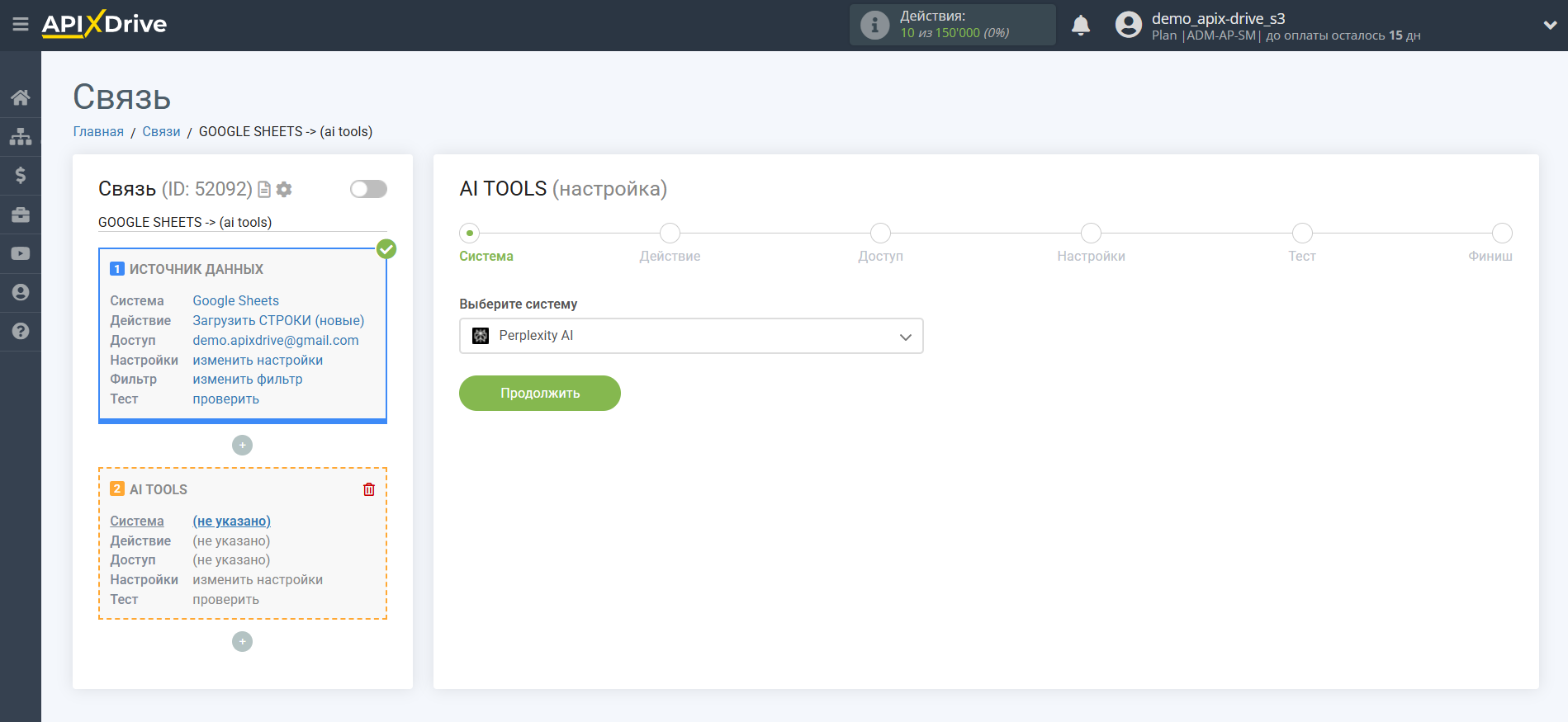This screenshot has height=722, width=1568.
Task: Select the Тест step
Action: click(1302, 234)
